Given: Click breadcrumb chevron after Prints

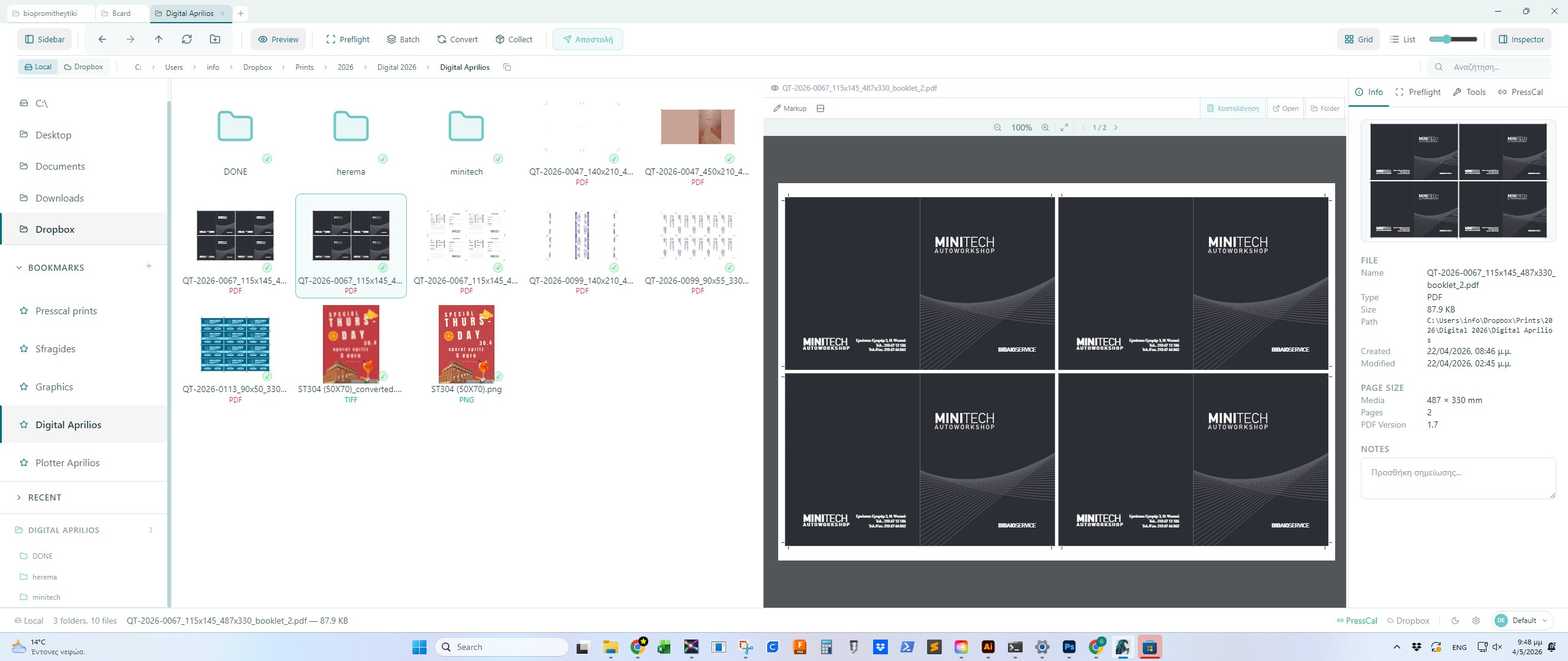Looking at the screenshot, I should (x=325, y=67).
